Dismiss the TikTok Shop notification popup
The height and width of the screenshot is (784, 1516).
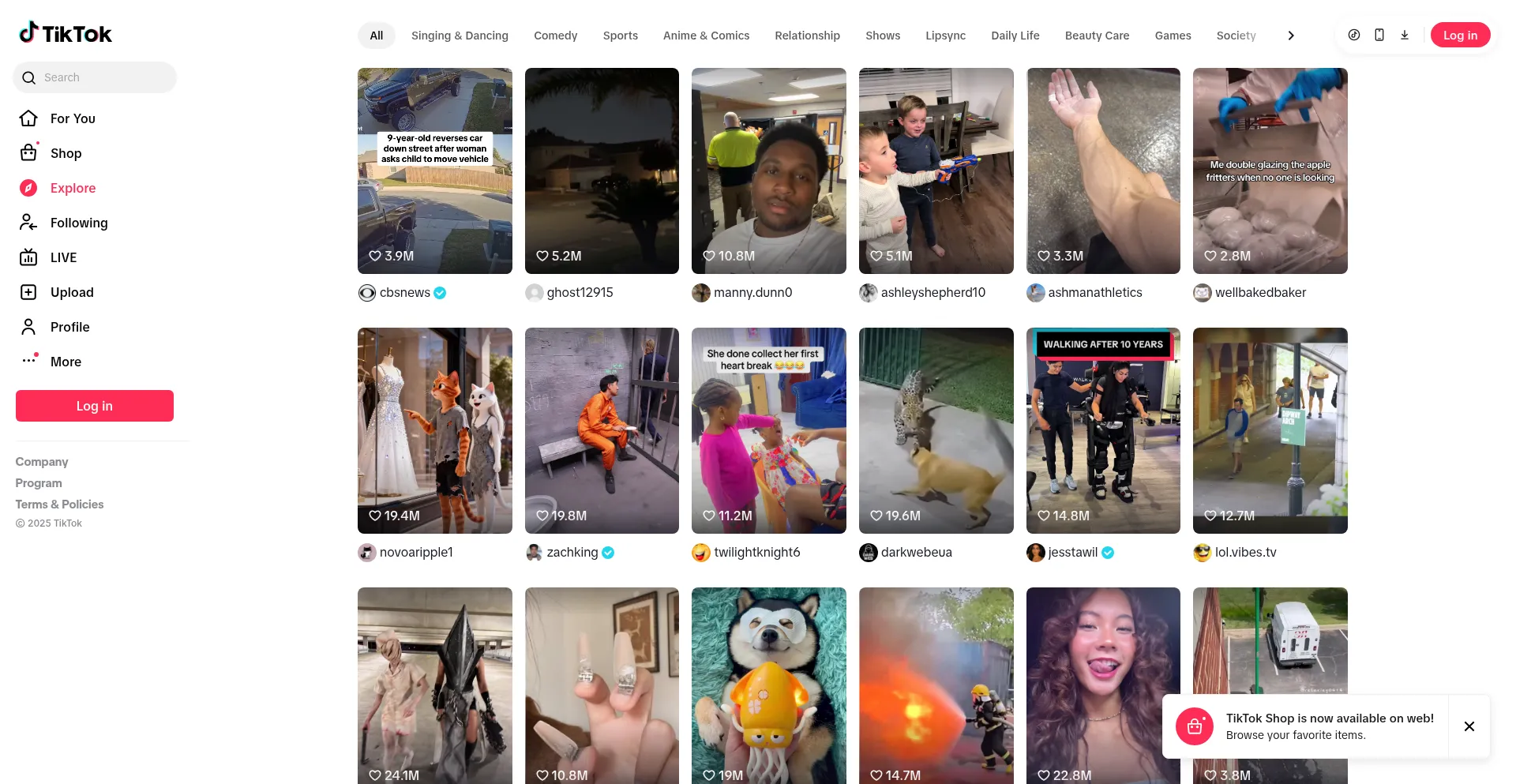coord(1469,726)
